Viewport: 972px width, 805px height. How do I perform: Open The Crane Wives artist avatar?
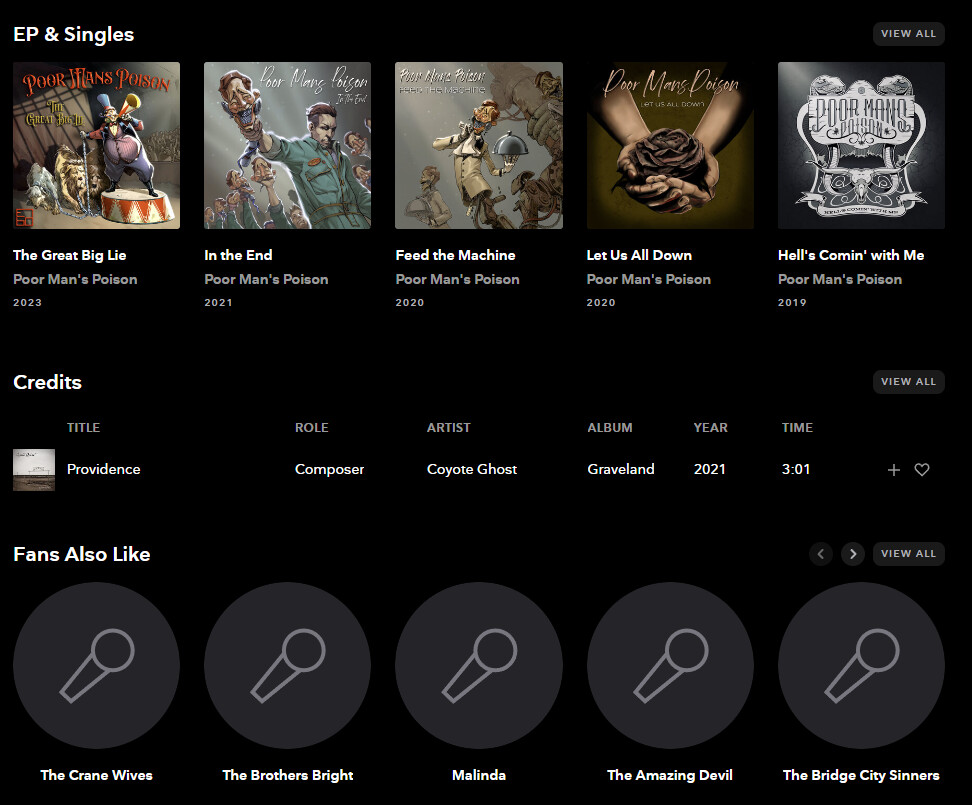(x=96, y=666)
